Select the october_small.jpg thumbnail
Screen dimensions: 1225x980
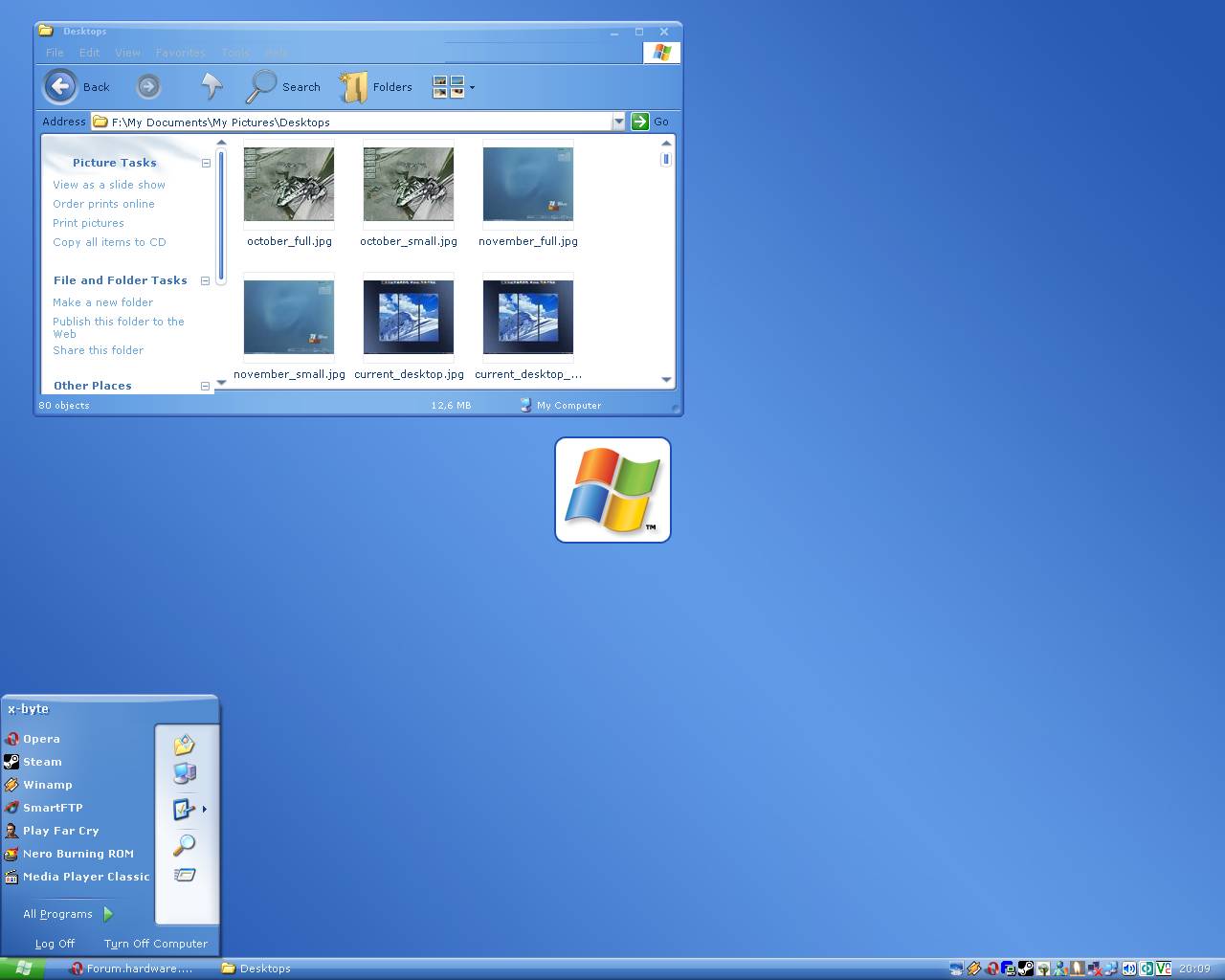409,184
